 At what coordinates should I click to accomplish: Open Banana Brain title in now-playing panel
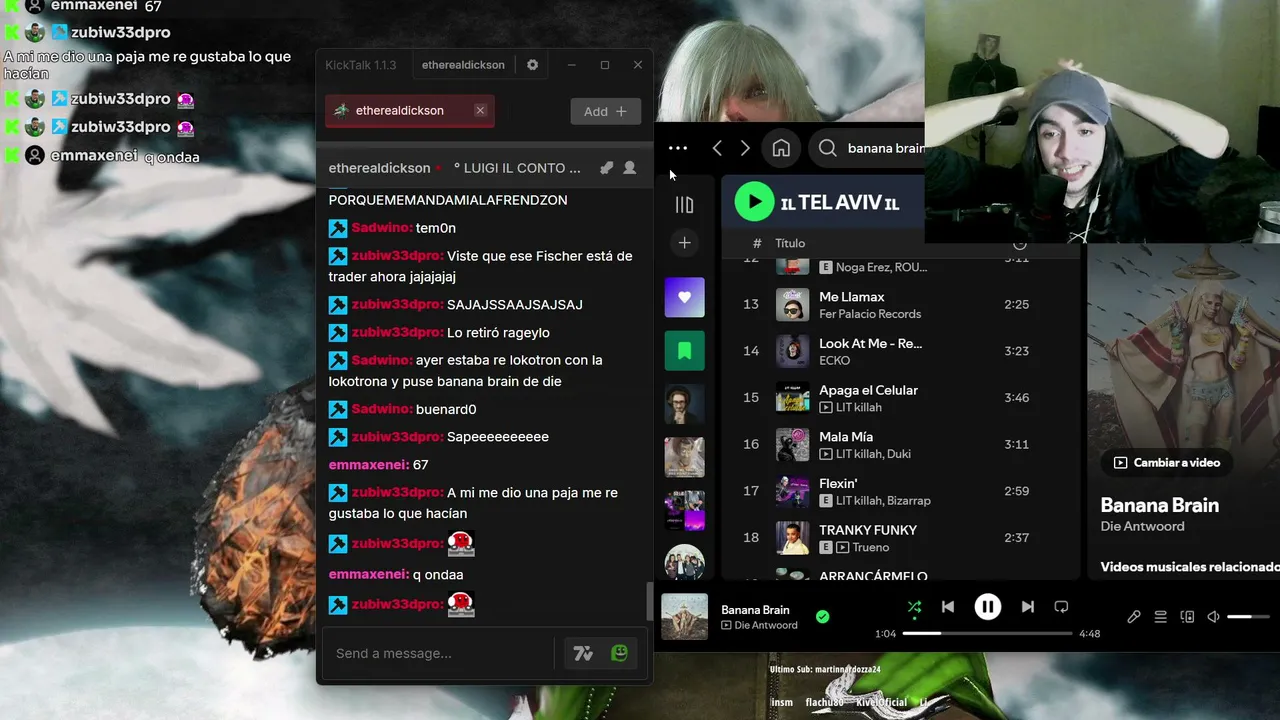pyautogui.click(x=1160, y=505)
